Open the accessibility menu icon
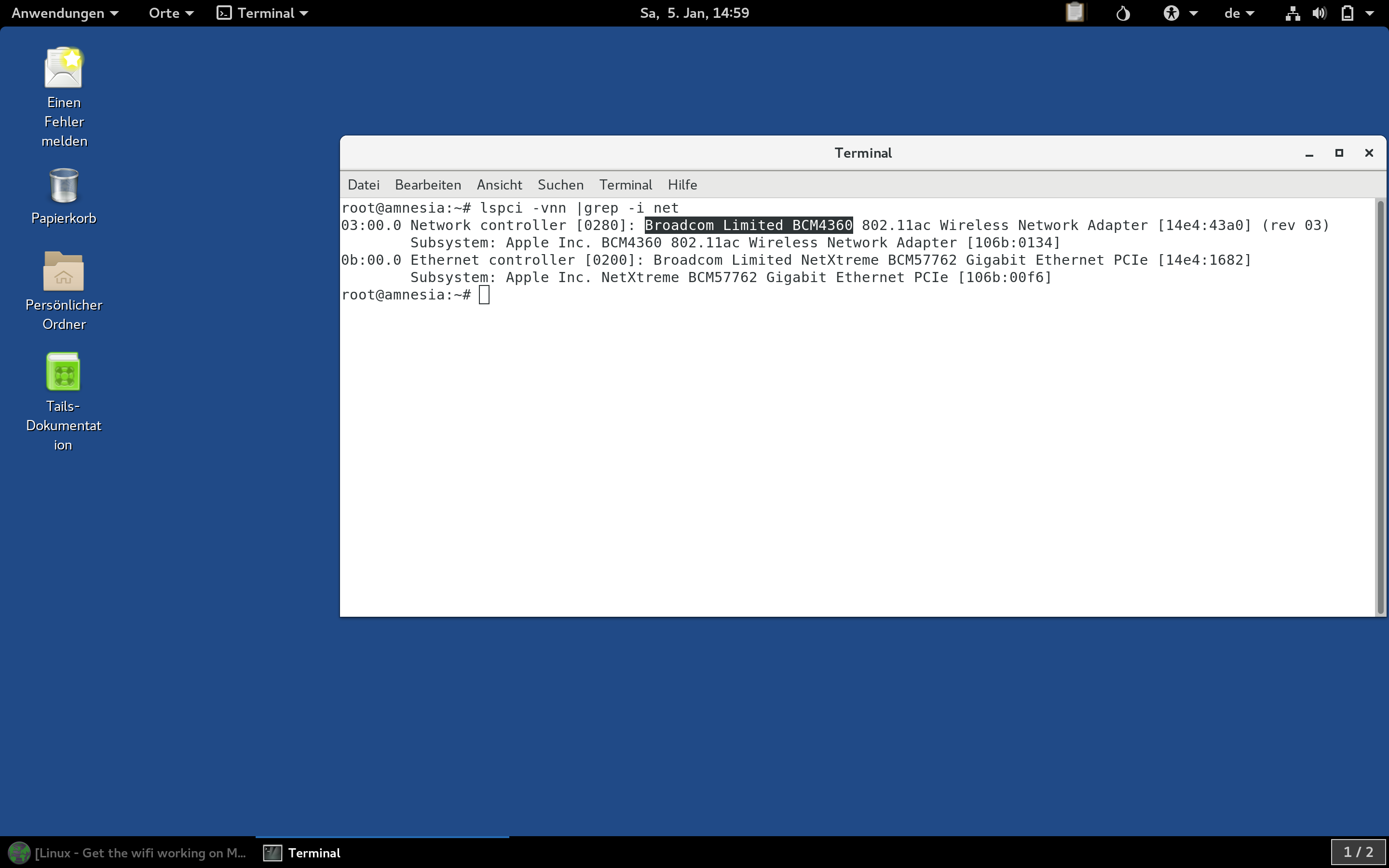The image size is (1389, 868). coord(1171,13)
